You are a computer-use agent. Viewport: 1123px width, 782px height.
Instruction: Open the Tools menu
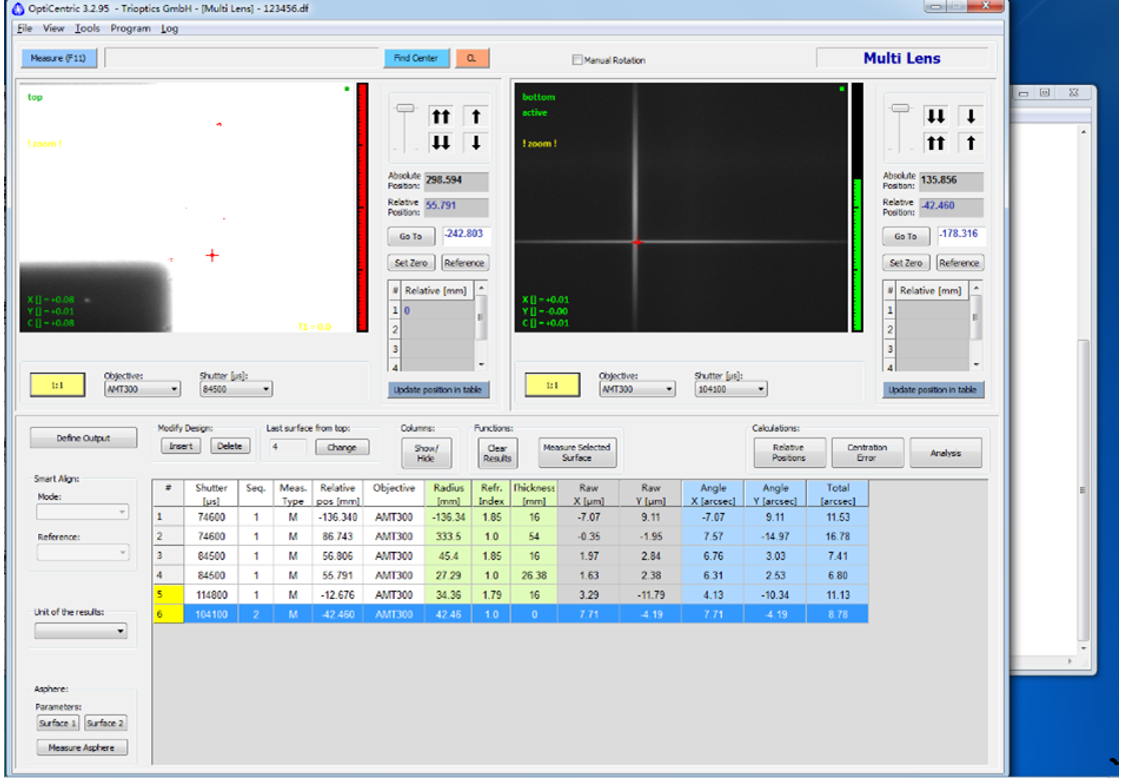[x=87, y=28]
